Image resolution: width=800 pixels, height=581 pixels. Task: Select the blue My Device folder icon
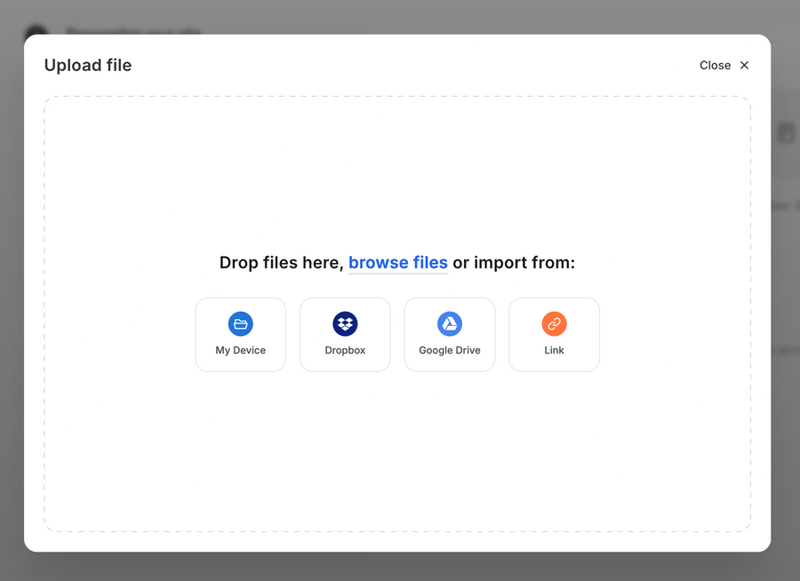(x=240, y=325)
